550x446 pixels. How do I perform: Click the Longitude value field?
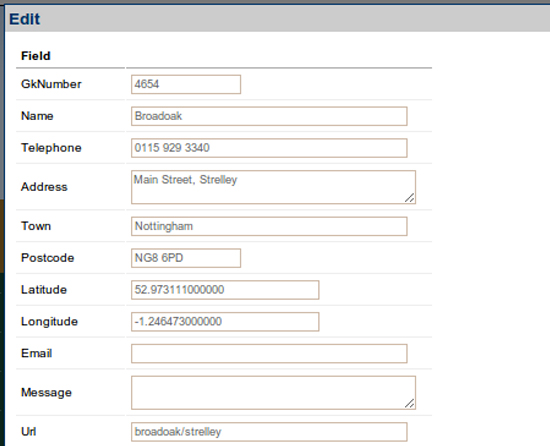[x=225, y=322]
